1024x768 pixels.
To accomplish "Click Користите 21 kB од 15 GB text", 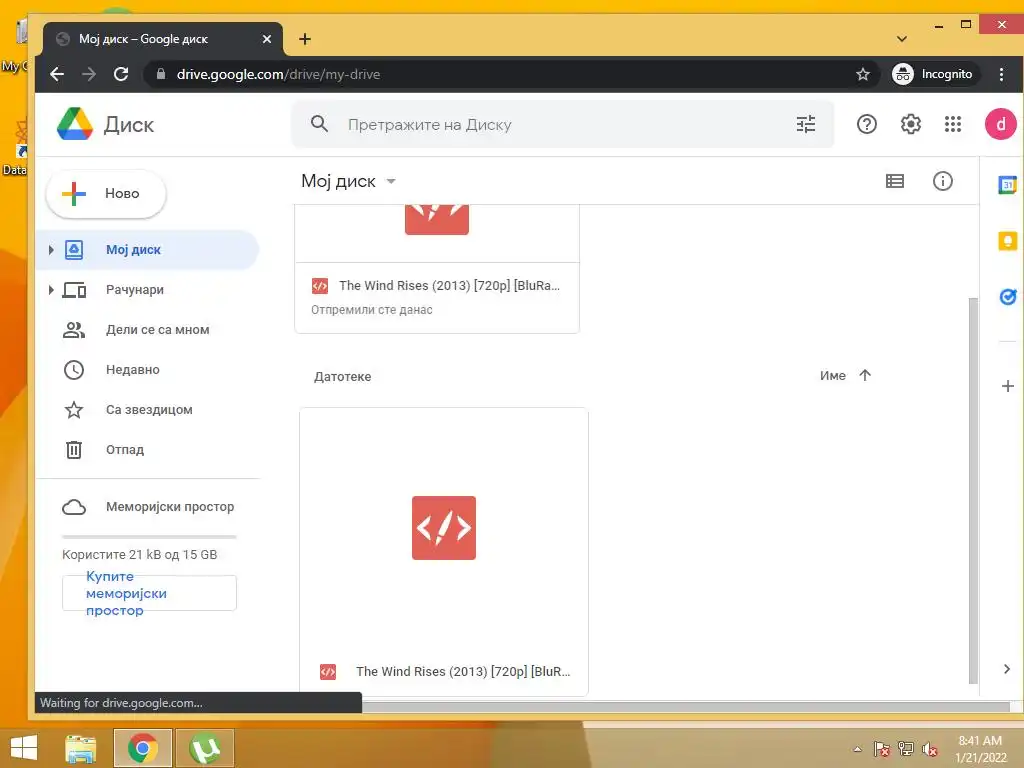I will [x=140, y=554].
